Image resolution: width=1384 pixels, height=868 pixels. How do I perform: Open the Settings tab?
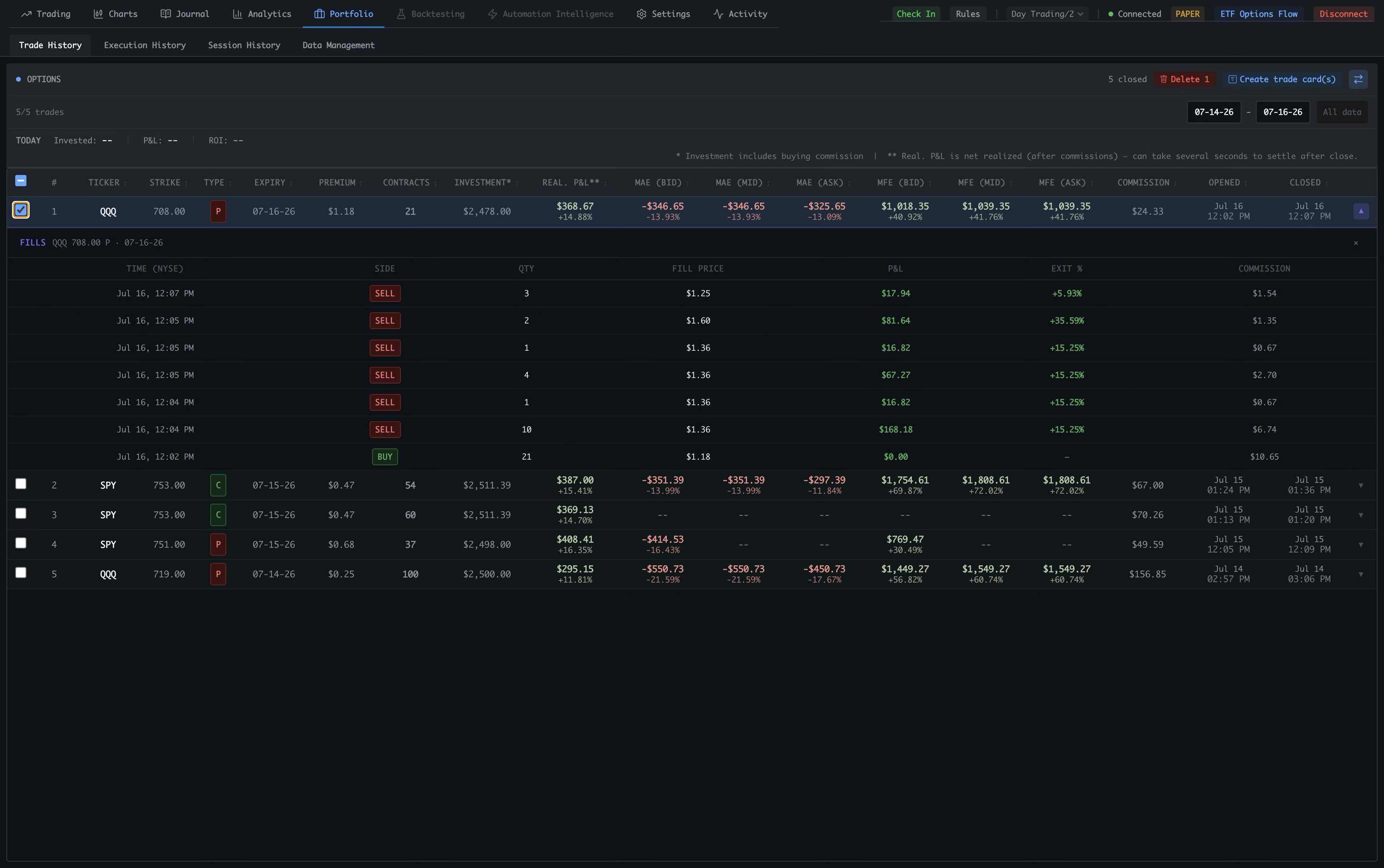(663, 14)
